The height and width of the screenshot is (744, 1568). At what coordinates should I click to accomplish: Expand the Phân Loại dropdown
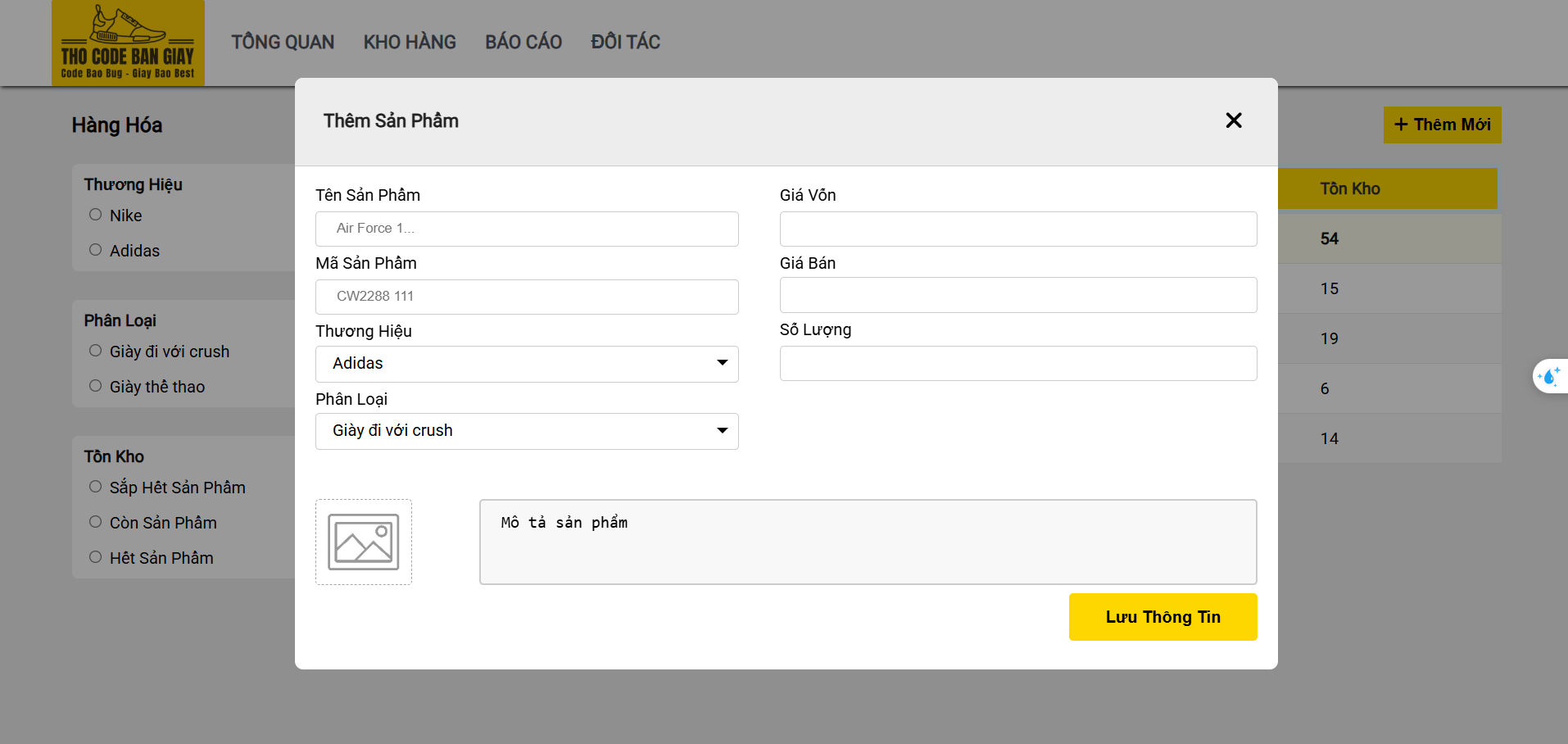click(x=526, y=430)
